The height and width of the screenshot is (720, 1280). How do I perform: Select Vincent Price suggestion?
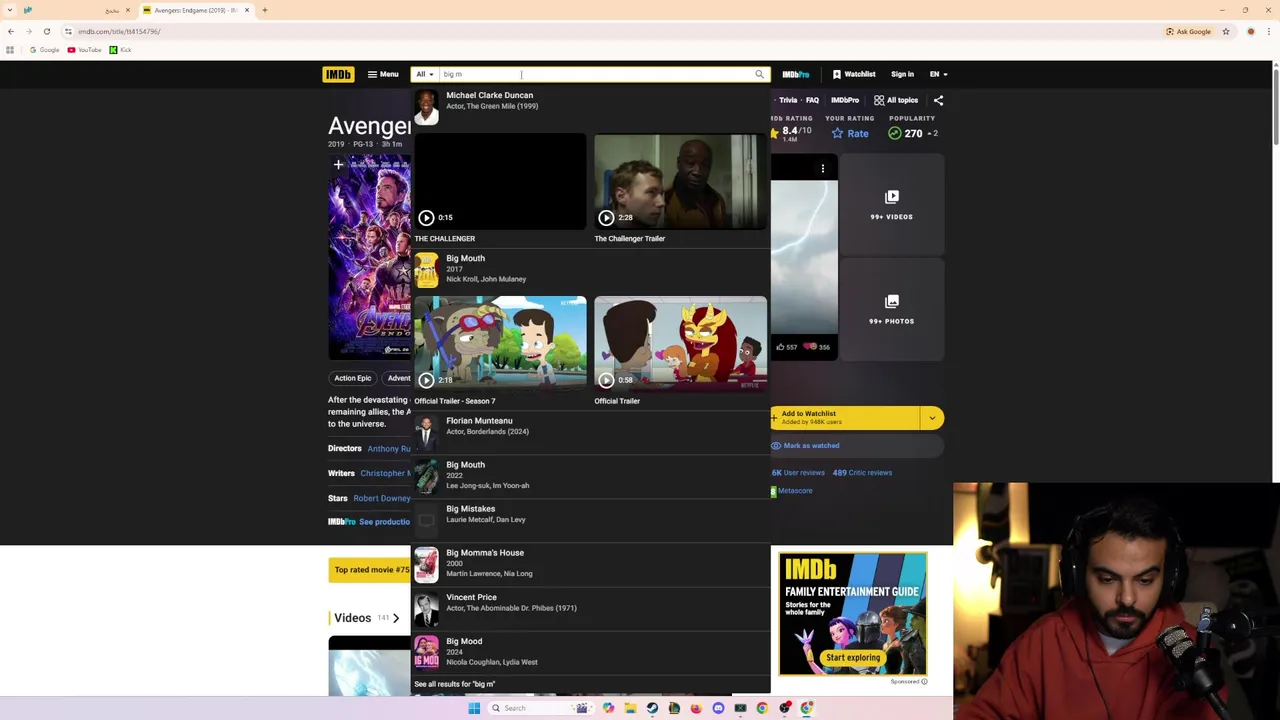[x=590, y=607]
